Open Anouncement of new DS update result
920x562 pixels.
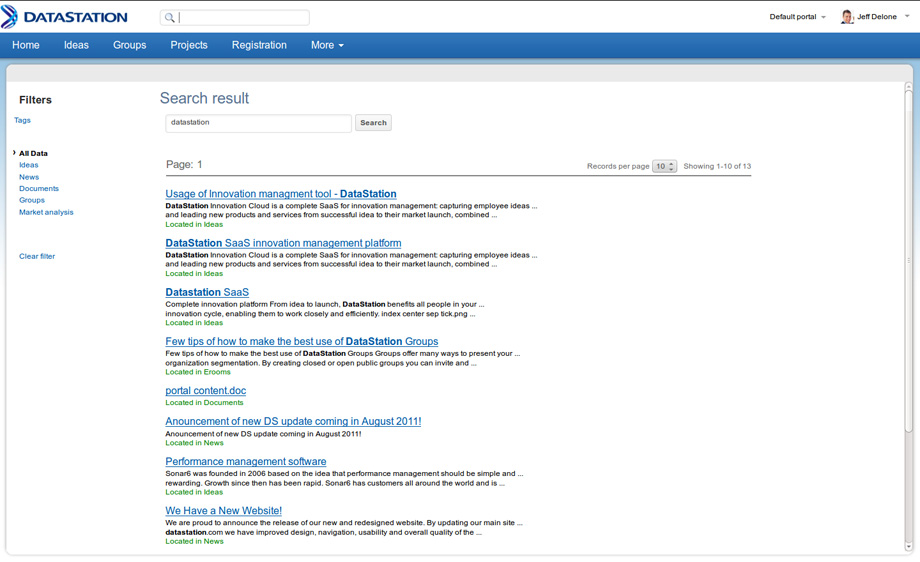[x=293, y=422]
